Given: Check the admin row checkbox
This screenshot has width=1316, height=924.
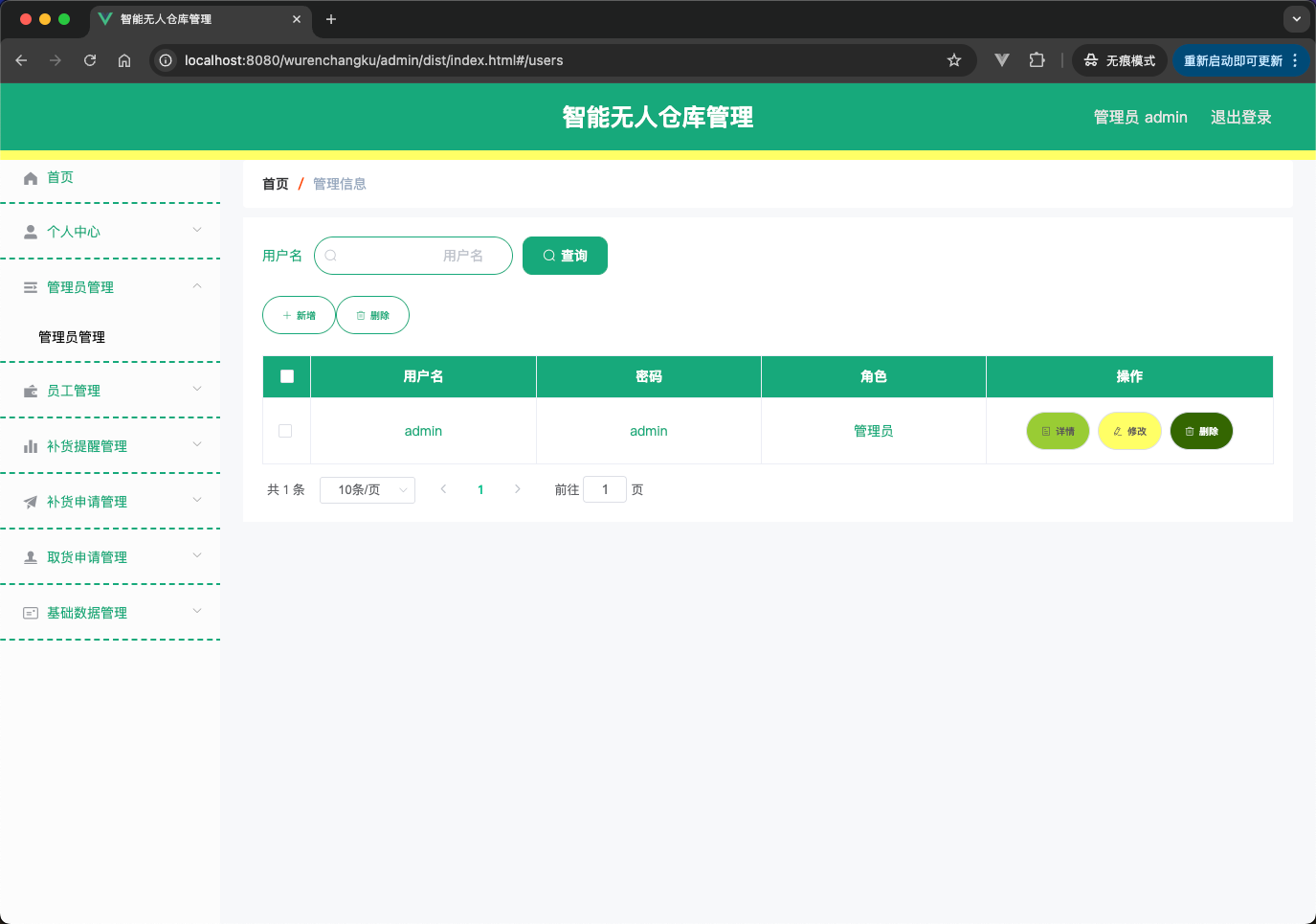Looking at the screenshot, I should pos(285,431).
